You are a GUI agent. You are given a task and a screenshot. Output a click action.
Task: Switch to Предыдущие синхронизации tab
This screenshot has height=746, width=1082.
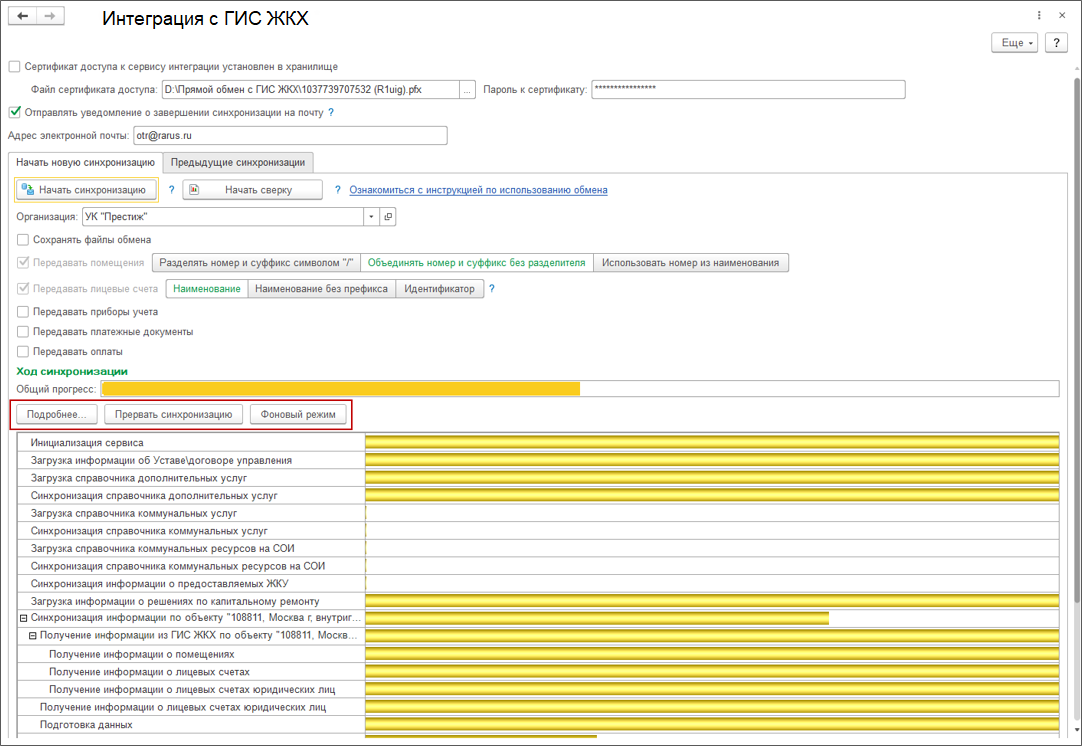point(237,162)
